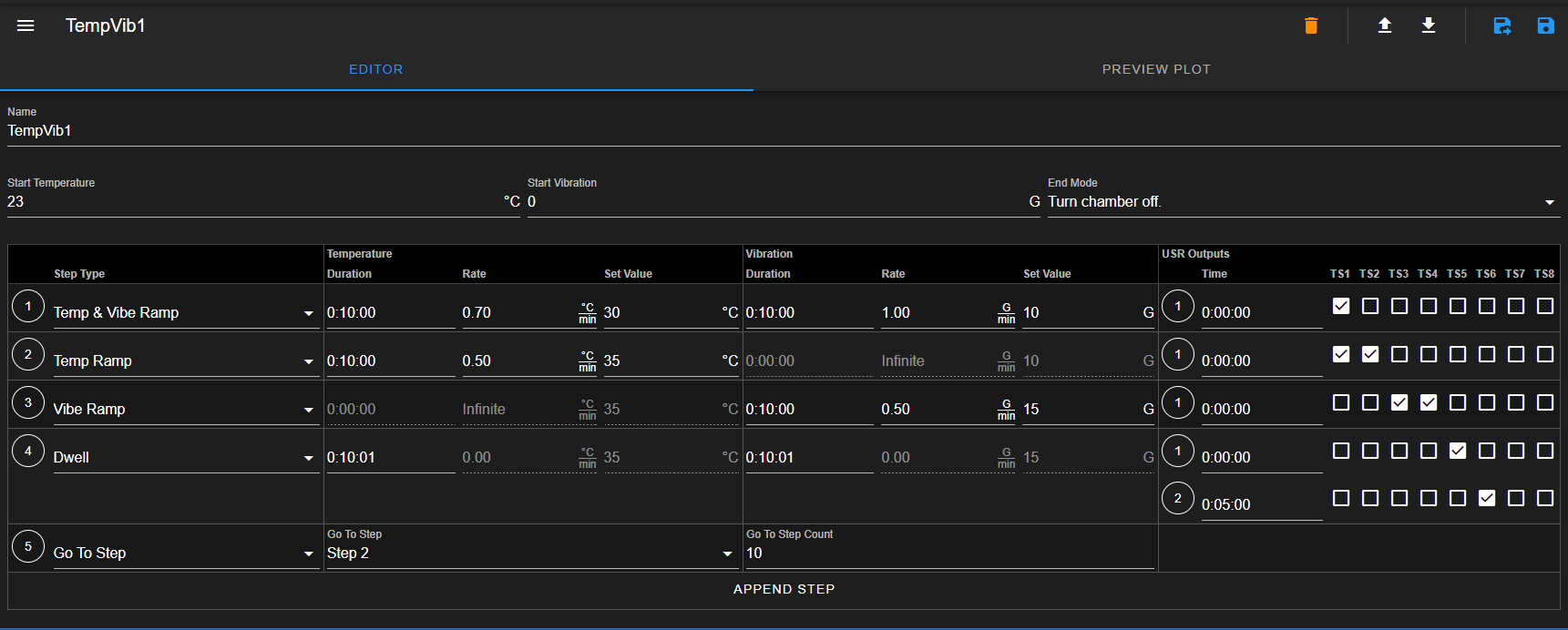Open the Go To Step 'Step 2' dropdown
1568x630 pixels.
pos(532,553)
